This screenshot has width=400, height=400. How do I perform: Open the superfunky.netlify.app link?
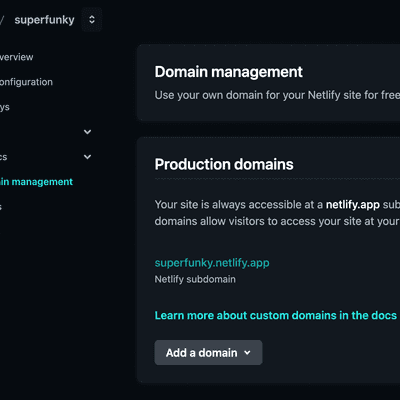[x=212, y=263]
